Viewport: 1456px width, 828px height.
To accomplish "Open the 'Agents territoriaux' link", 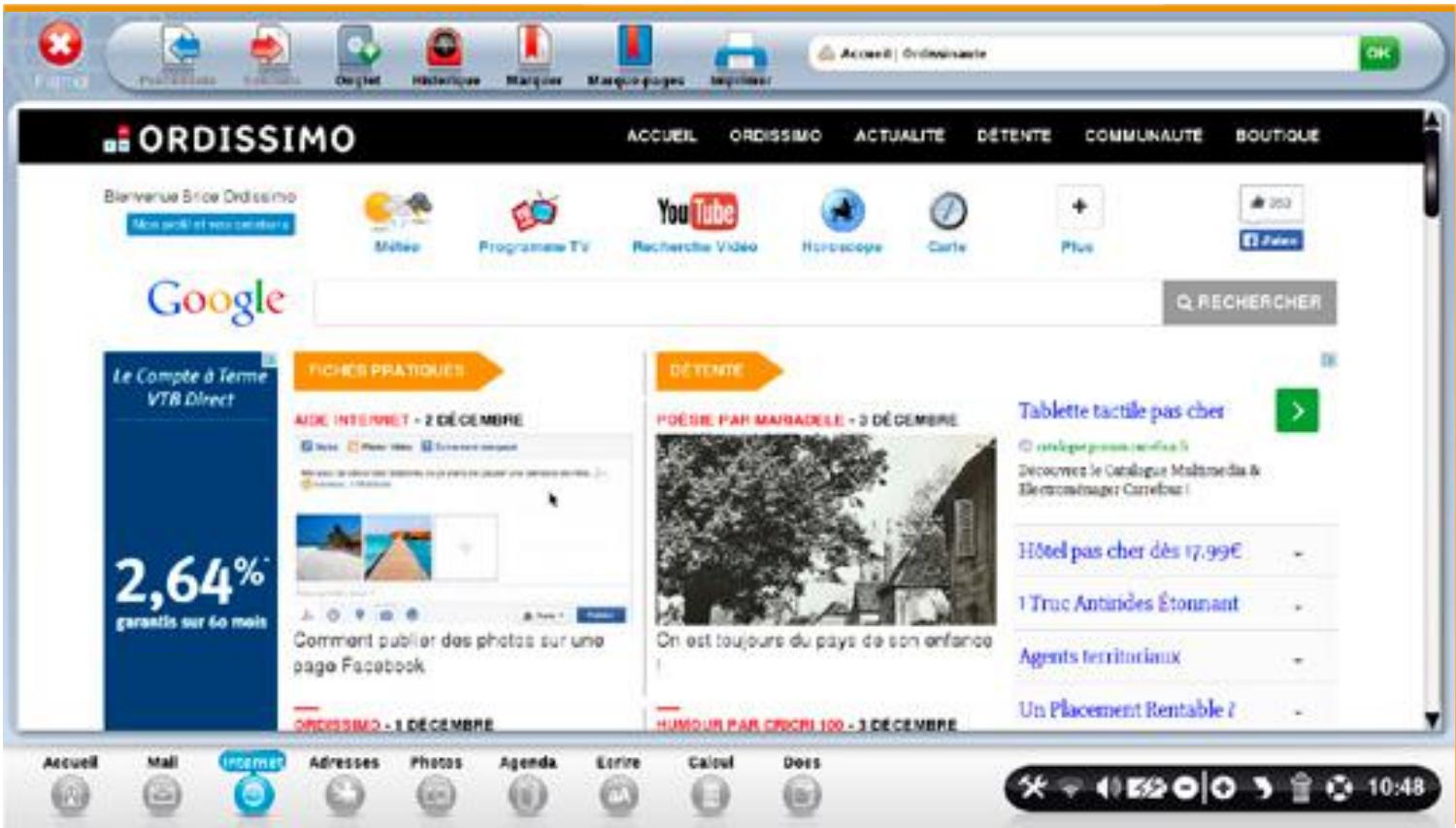I will [1100, 656].
